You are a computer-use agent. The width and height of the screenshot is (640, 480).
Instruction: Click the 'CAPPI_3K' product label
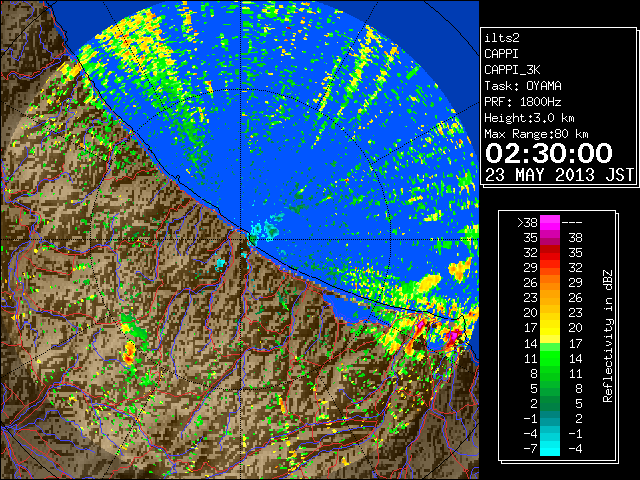512,70
